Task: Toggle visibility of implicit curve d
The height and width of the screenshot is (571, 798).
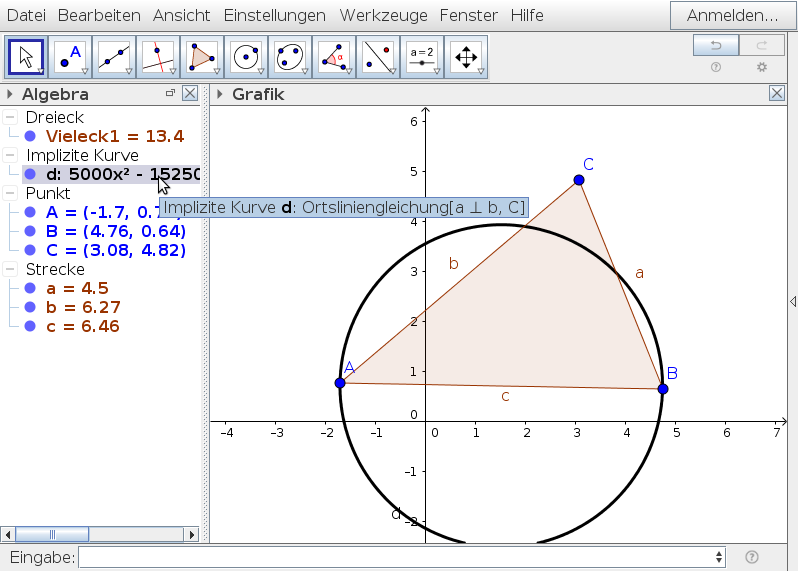Action: pyautogui.click(x=30, y=174)
